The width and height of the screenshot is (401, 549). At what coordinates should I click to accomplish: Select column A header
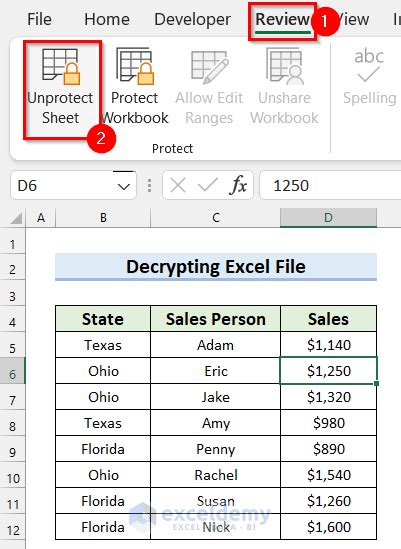41,218
